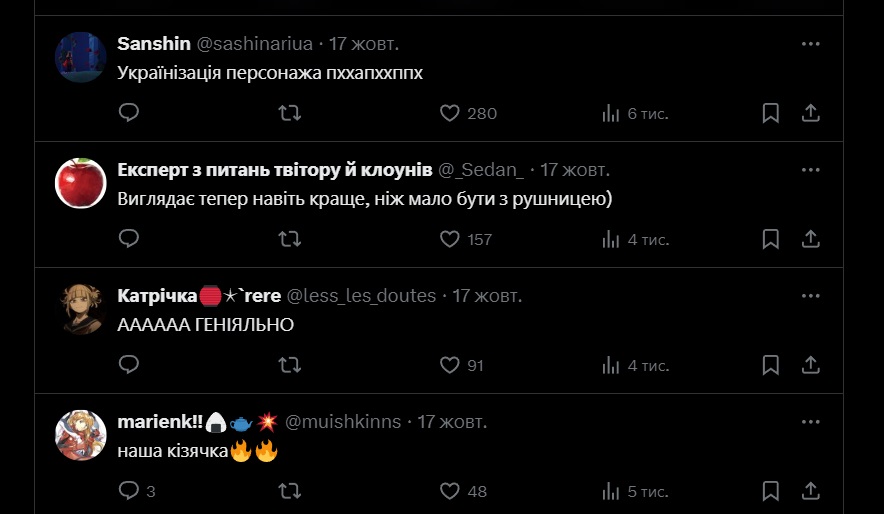
Task: Open more options on @_Sedan_ tweet
Action: (811, 170)
